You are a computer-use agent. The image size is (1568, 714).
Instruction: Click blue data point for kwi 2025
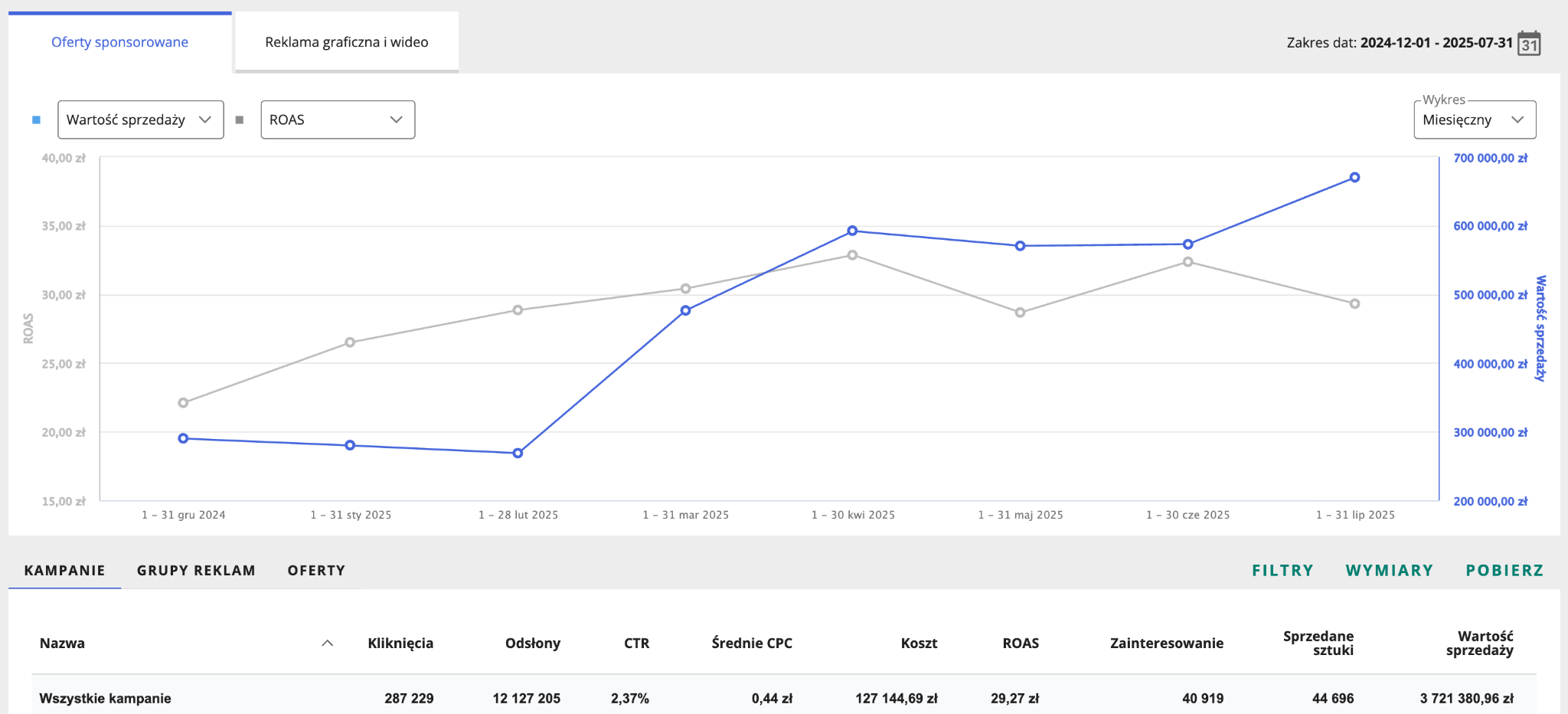(852, 231)
